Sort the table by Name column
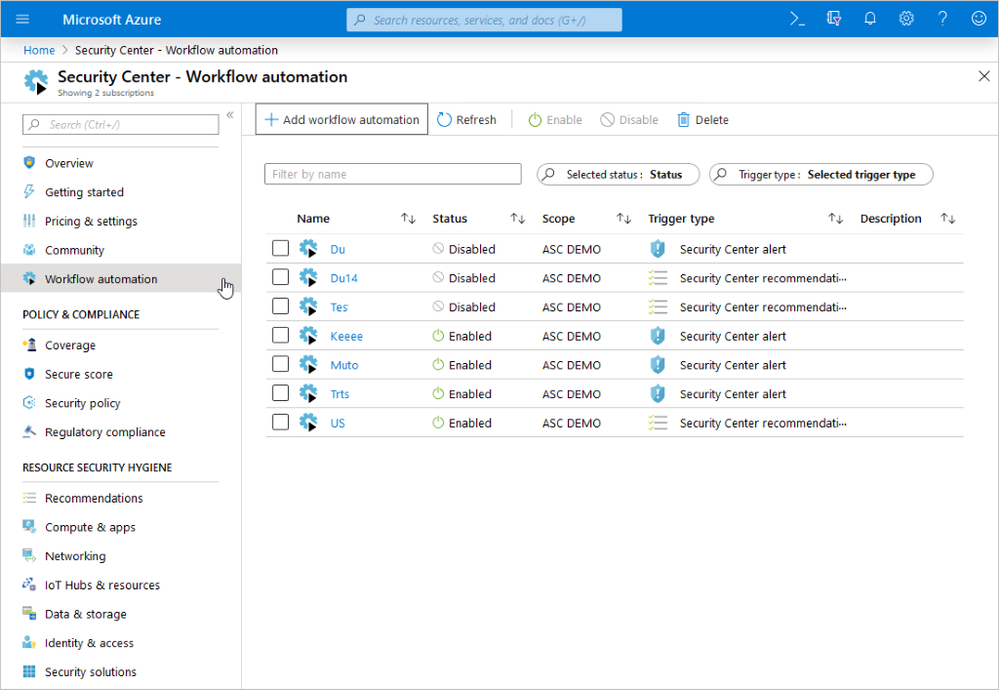The width and height of the screenshot is (999, 690). pyautogui.click(x=408, y=219)
